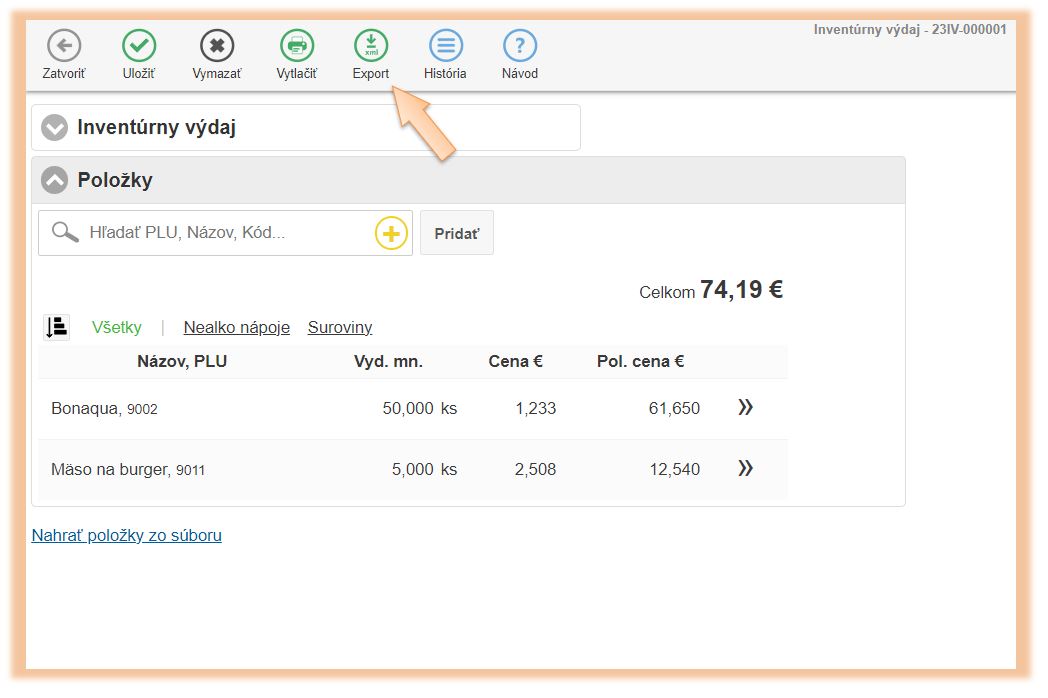Focus the Hľadať PLU, Názov, Kód search field
Screen dimensions: 1048x698
pyautogui.click(x=225, y=233)
